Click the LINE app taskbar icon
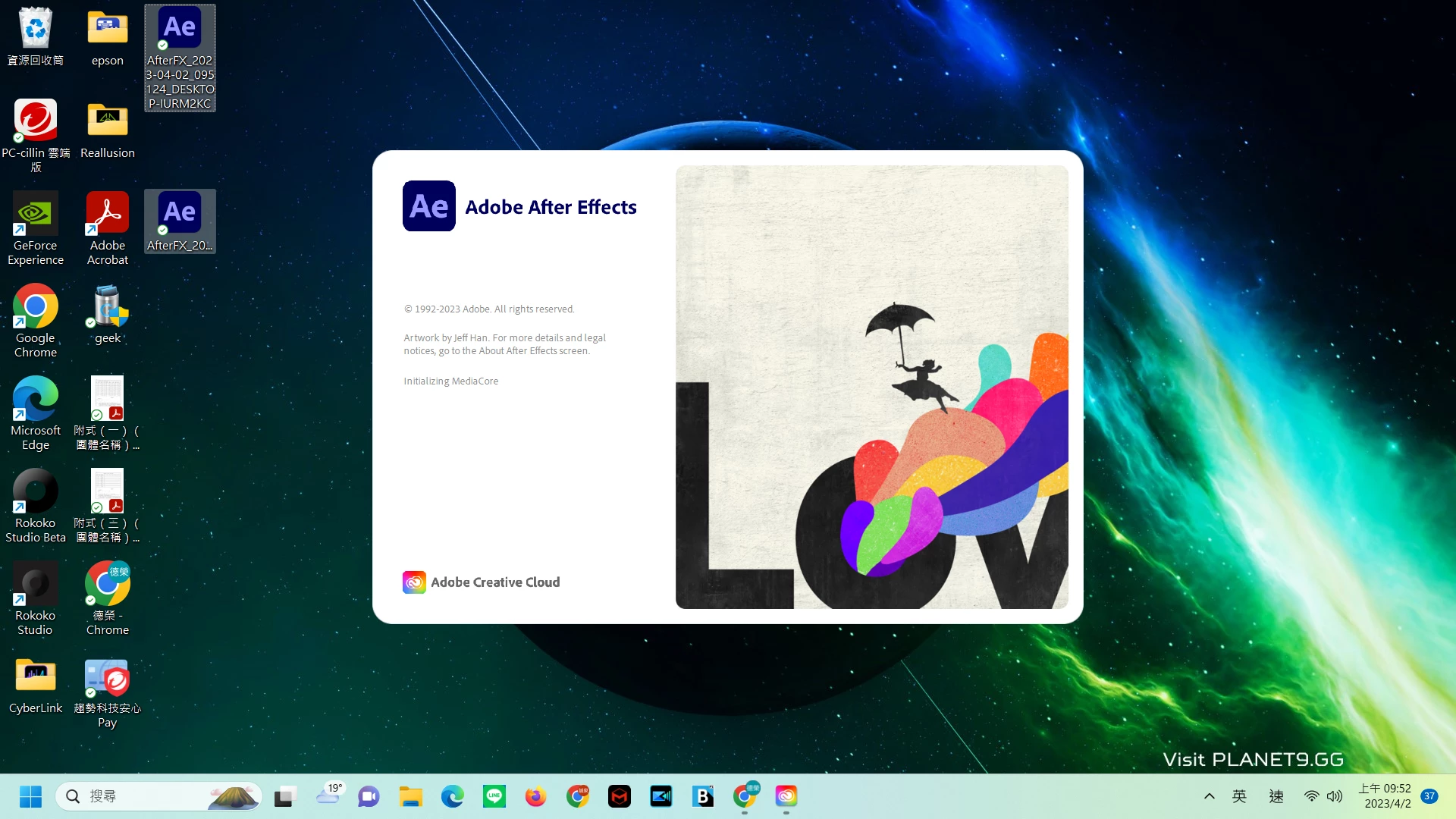This screenshot has width=1456, height=819. click(x=494, y=796)
